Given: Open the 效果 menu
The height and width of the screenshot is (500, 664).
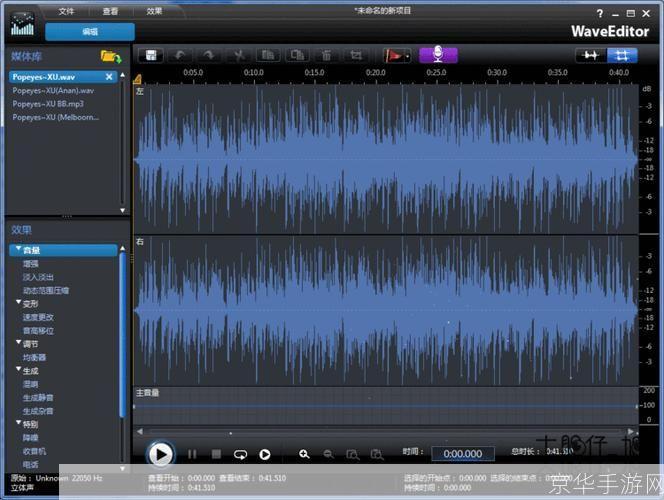Looking at the screenshot, I should (x=154, y=11).
